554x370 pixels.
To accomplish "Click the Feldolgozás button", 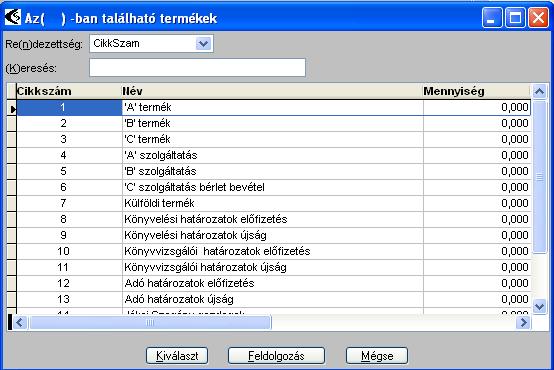I will (x=276, y=356).
